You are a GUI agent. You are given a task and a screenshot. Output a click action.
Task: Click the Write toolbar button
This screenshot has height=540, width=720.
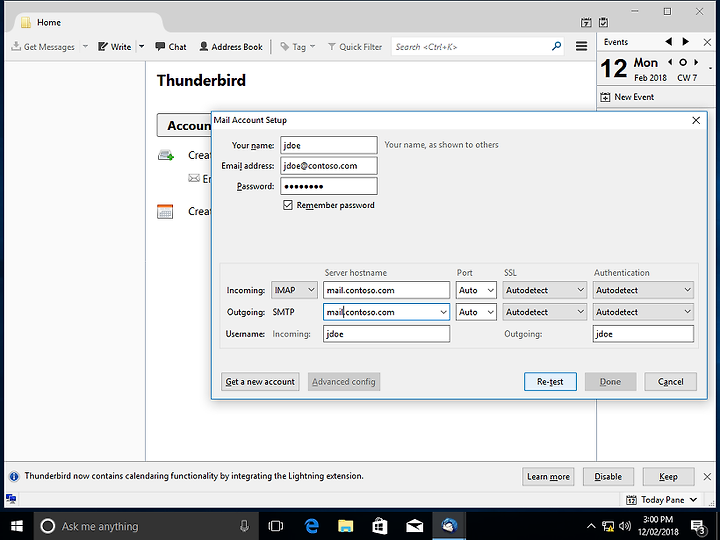coord(115,46)
